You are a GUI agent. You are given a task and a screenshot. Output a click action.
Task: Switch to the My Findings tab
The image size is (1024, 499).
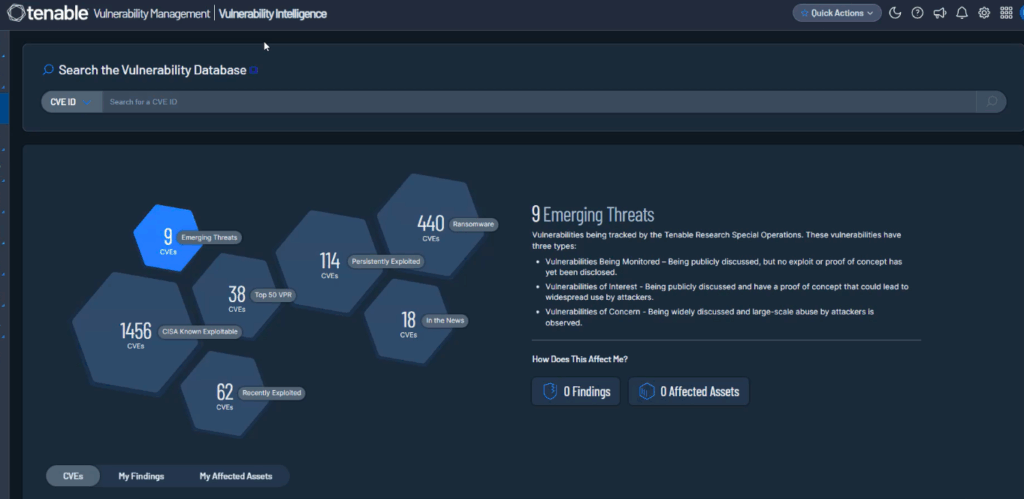point(141,476)
